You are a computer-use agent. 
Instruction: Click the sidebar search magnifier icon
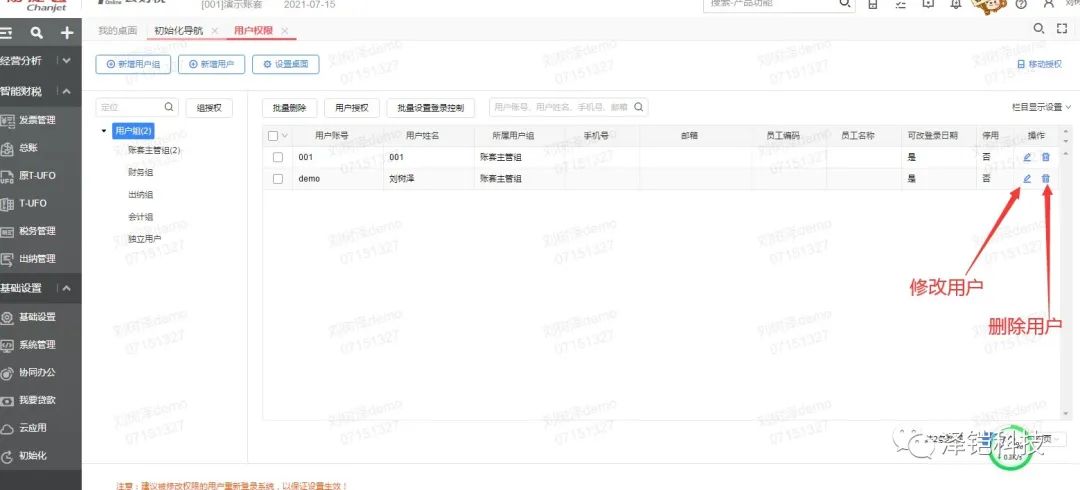(37, 33)
